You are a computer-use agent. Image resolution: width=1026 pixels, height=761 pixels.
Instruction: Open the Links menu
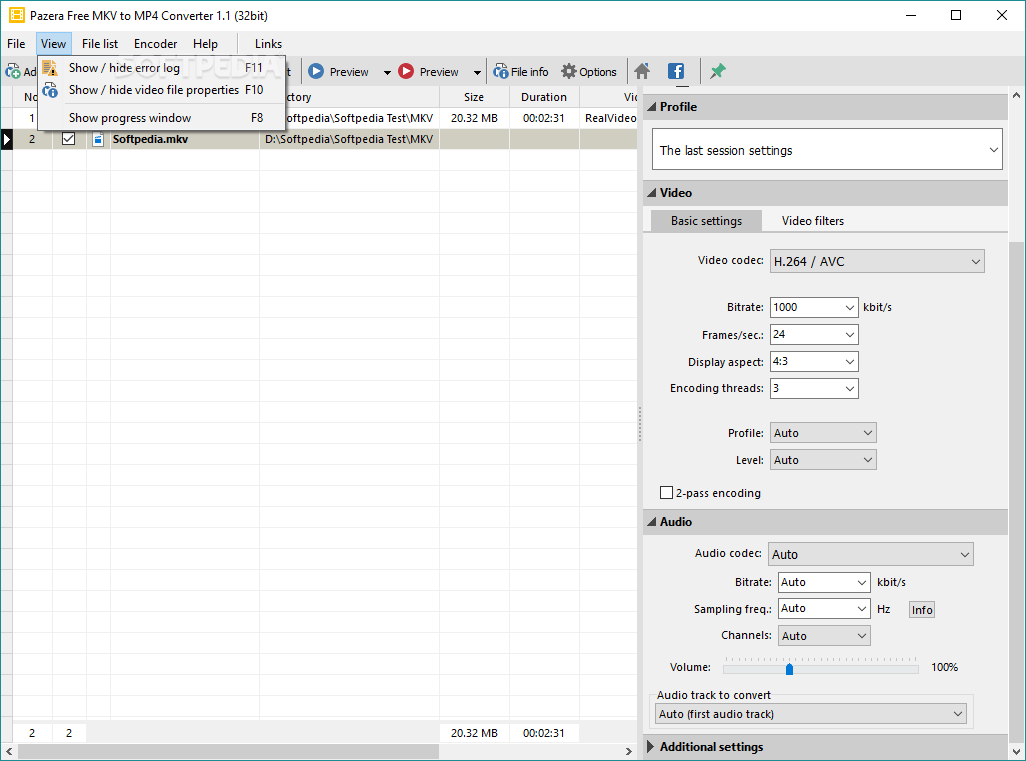click(x=268, y=44)
